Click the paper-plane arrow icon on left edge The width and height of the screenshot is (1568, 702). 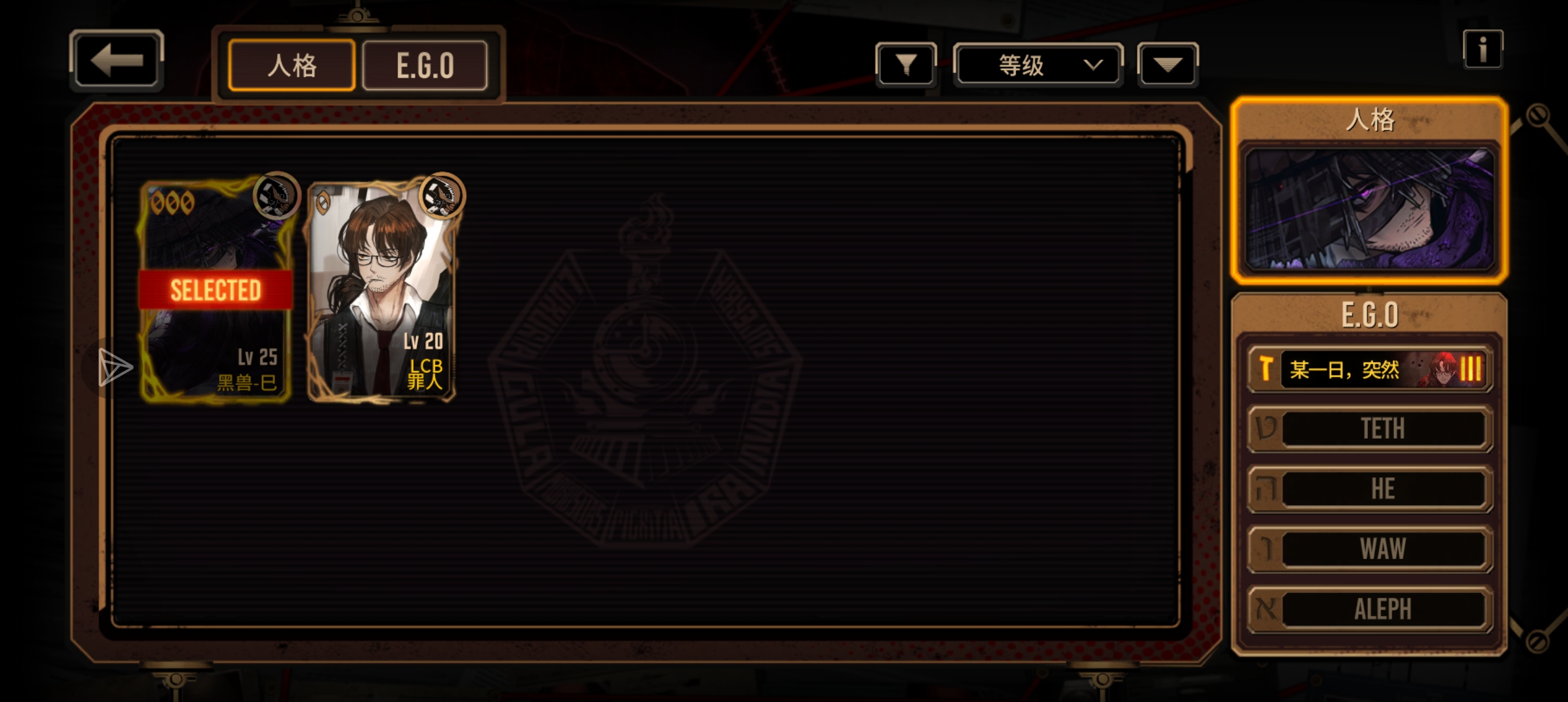coord(114,367)
